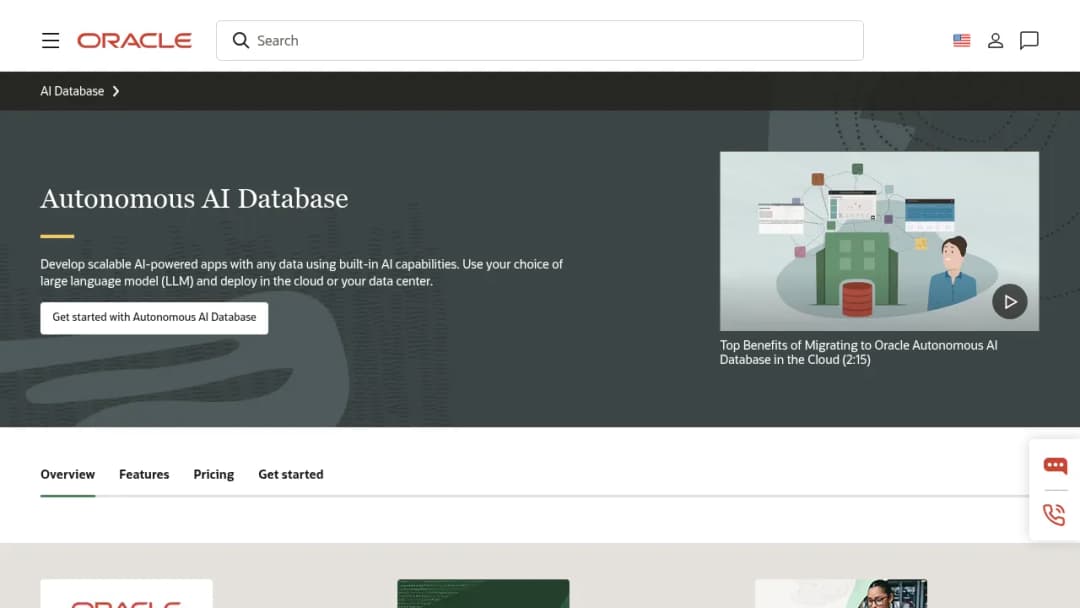This screenshot has height=608, width=1080.
Task: Switch to the Features tab
Action: click(x=144, y=474)
